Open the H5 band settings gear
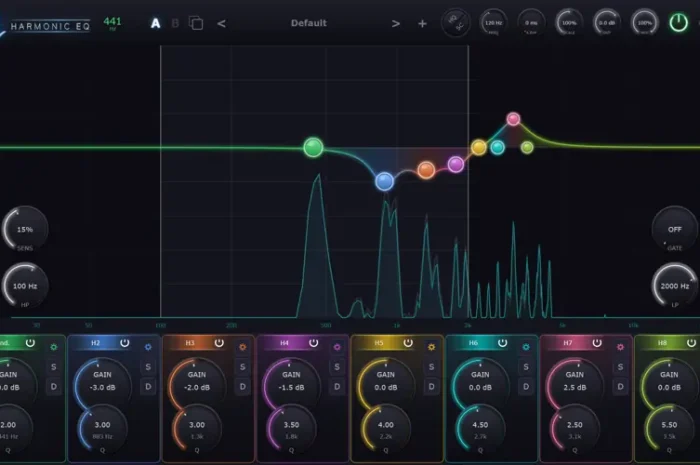700x465 pixels. tap(432, 347)
